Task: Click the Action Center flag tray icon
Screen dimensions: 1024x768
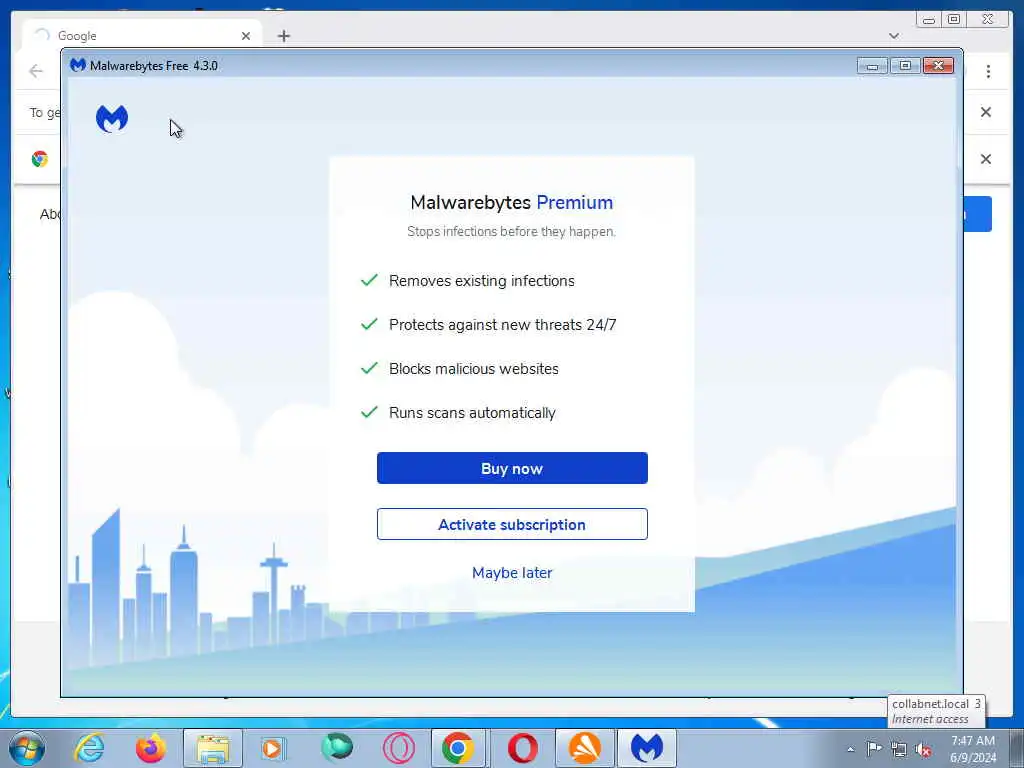Action: click(874, 748)
